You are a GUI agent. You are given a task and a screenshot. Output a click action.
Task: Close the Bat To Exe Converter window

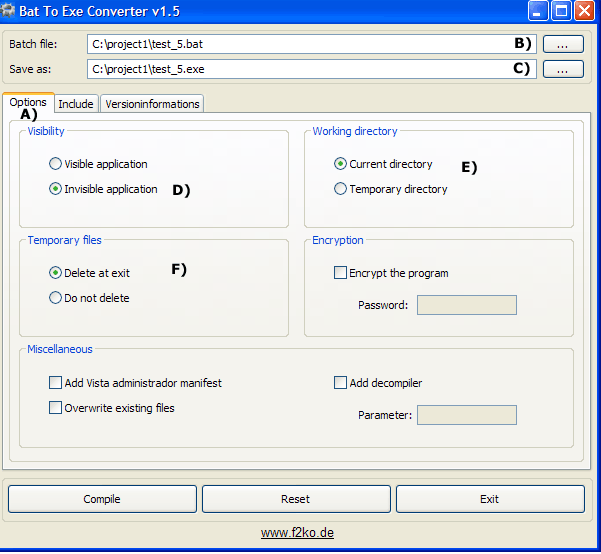pos(584,10)
